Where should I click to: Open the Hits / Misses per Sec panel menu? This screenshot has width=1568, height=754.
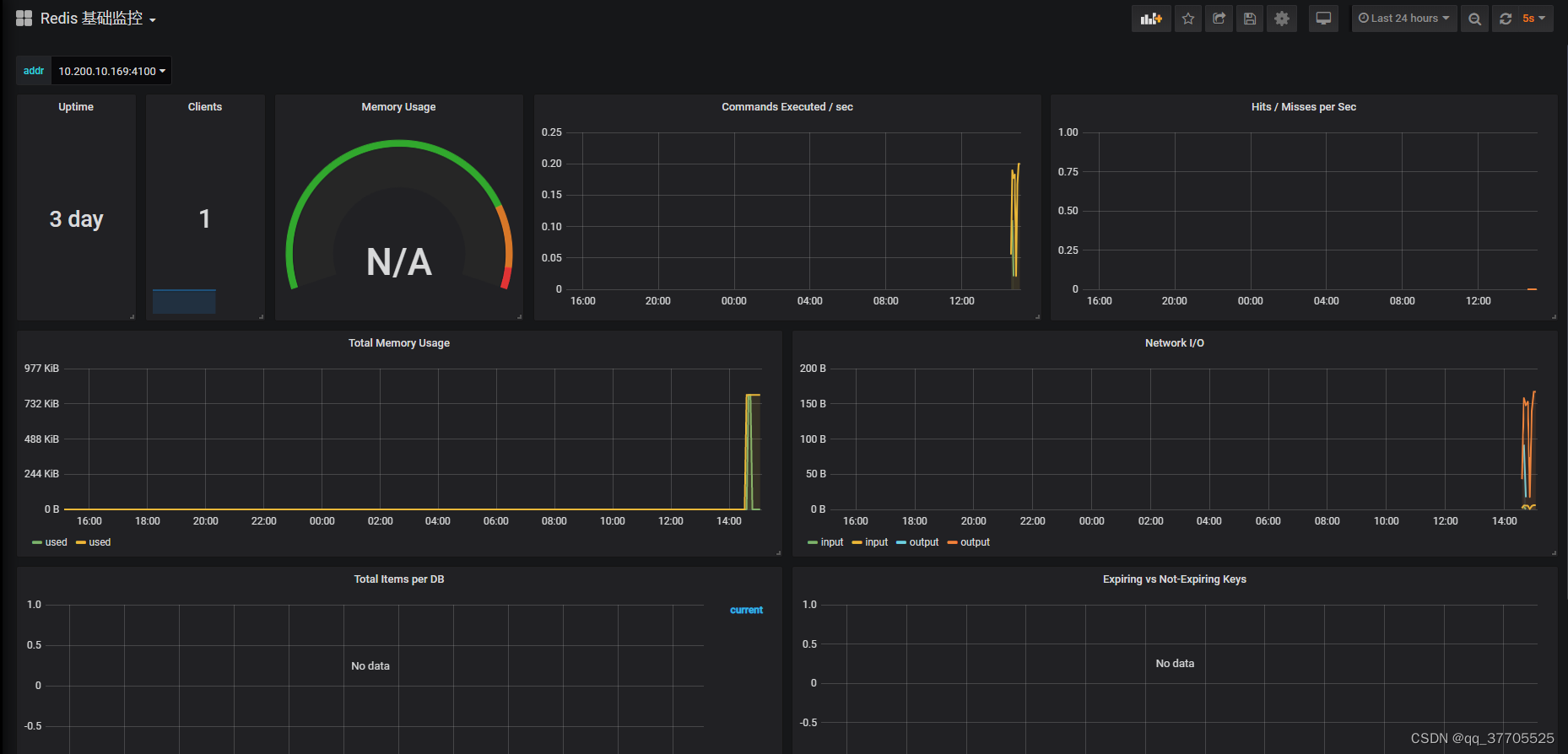coord(1304,107)
